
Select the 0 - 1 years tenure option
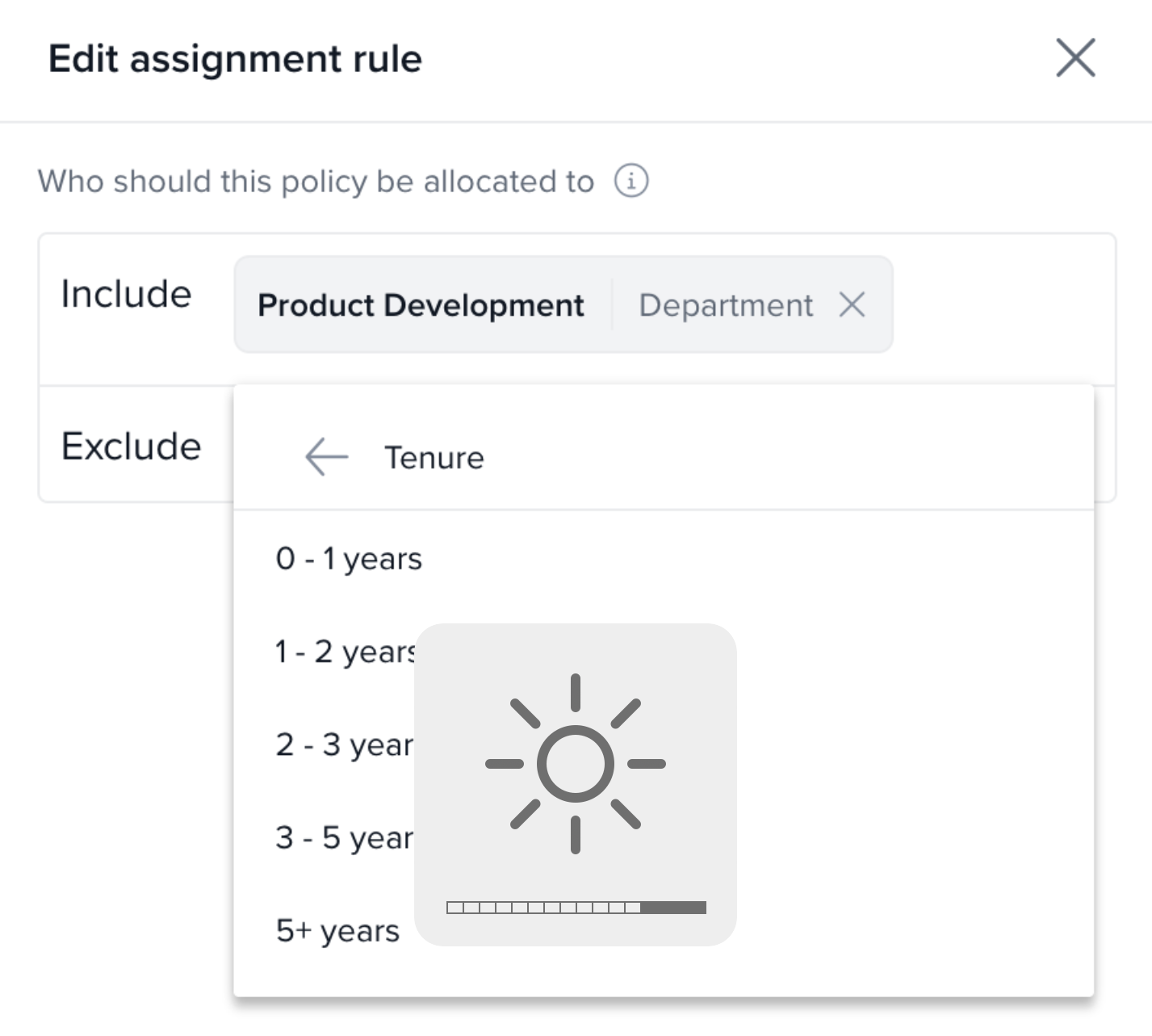[x=348, y=559]
